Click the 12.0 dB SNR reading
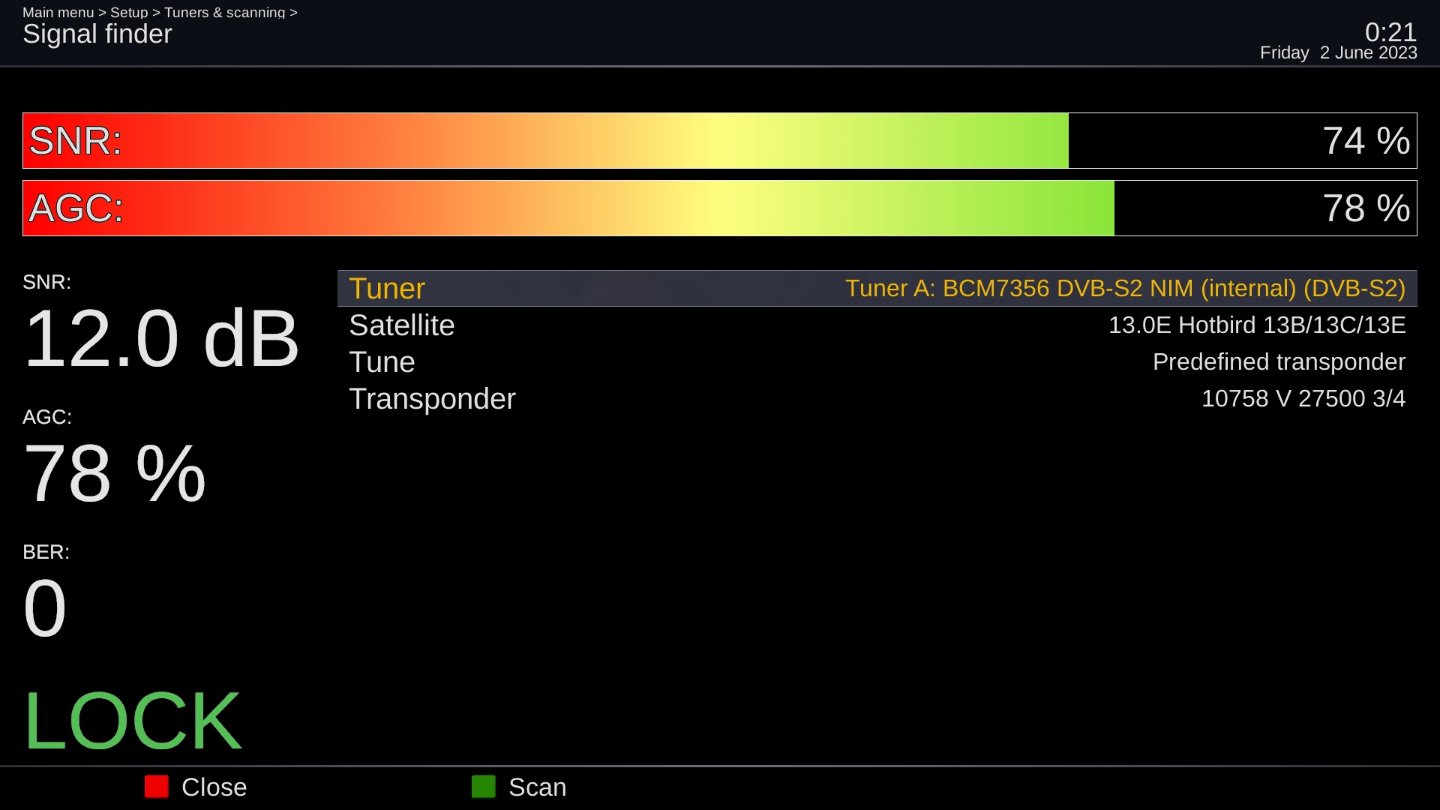This screenshot has height=810, width=1440. pos(161,339)
